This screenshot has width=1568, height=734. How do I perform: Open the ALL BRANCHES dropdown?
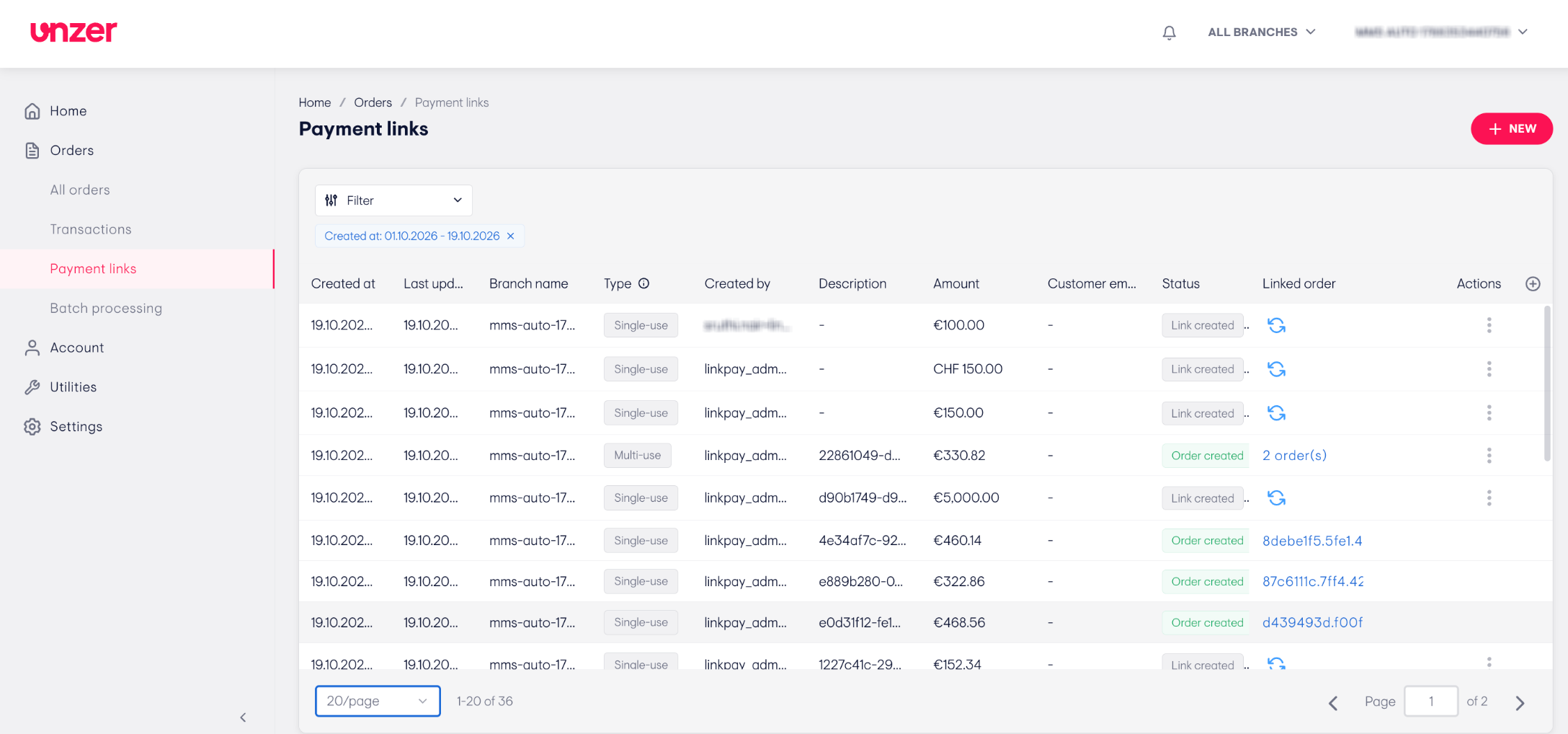(x=1262, y=32)
